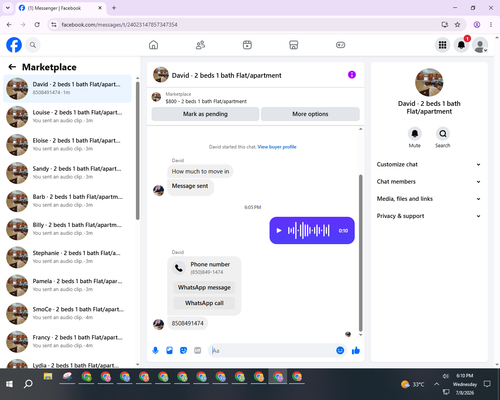Choose a GIF icon in composer
The height and width of the screenshot is (400, 500).
(x=198, y=350)
